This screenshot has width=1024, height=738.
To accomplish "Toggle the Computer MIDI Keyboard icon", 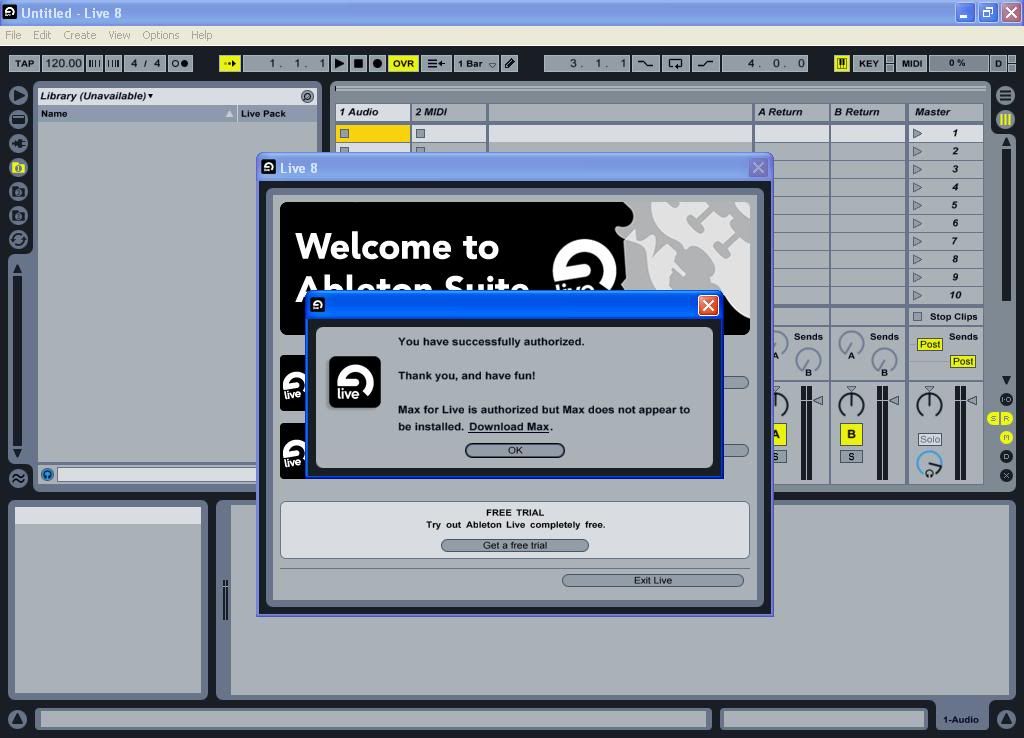I will tap(842, 63).
